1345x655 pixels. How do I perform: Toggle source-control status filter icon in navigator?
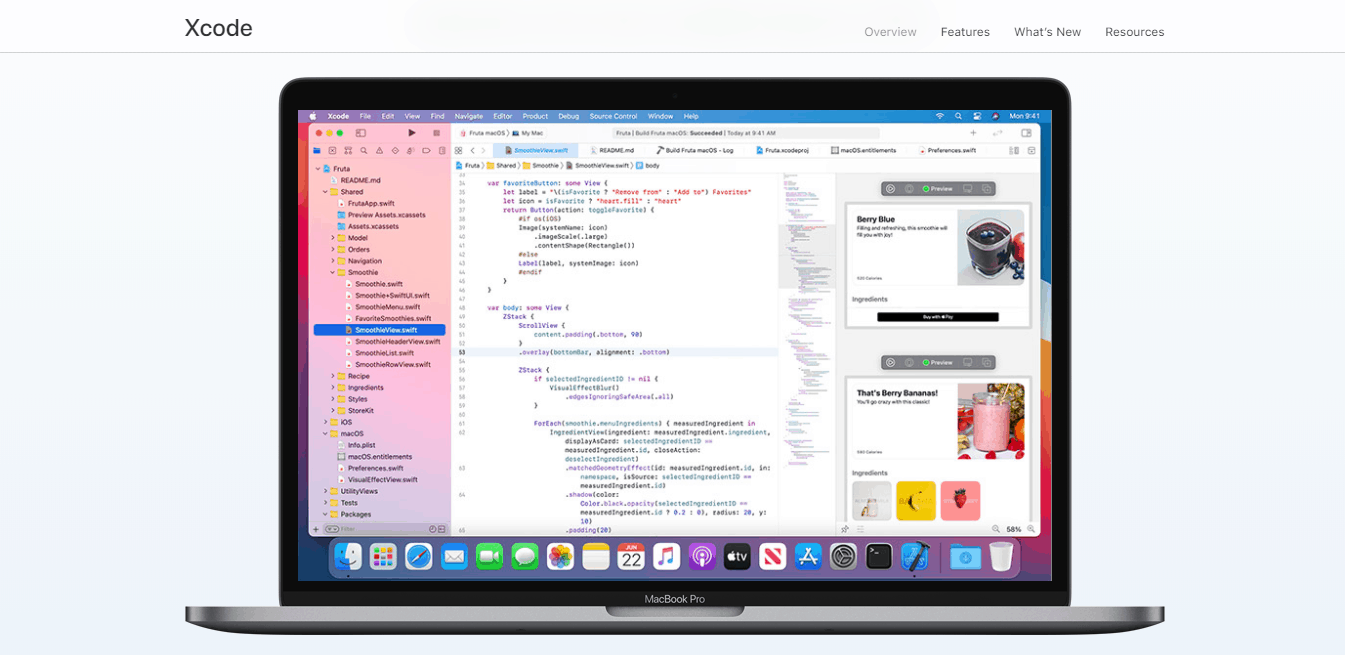click(443, 529)
